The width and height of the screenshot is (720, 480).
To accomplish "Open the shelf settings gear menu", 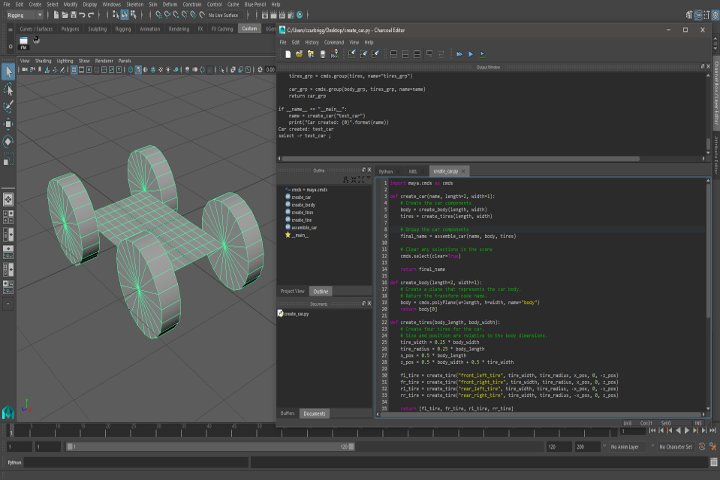I will tap(10, 46).
